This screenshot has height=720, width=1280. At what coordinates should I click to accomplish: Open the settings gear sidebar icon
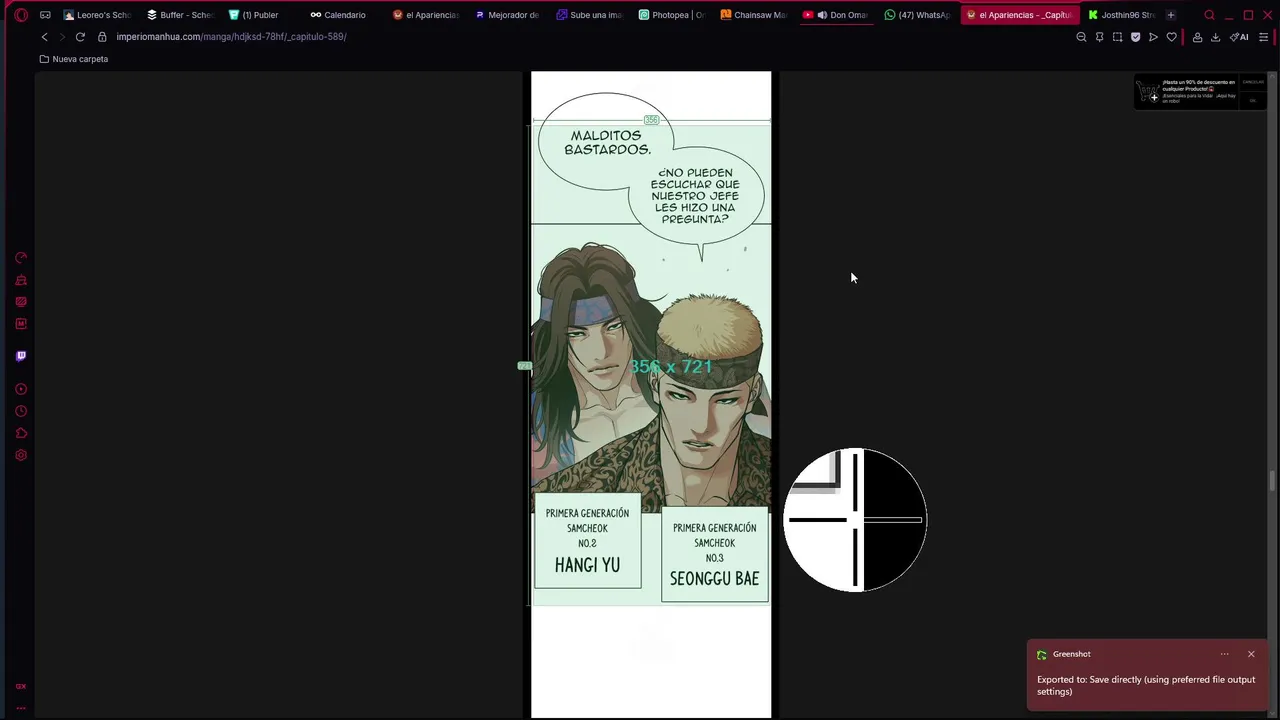[x=21, y=455]
